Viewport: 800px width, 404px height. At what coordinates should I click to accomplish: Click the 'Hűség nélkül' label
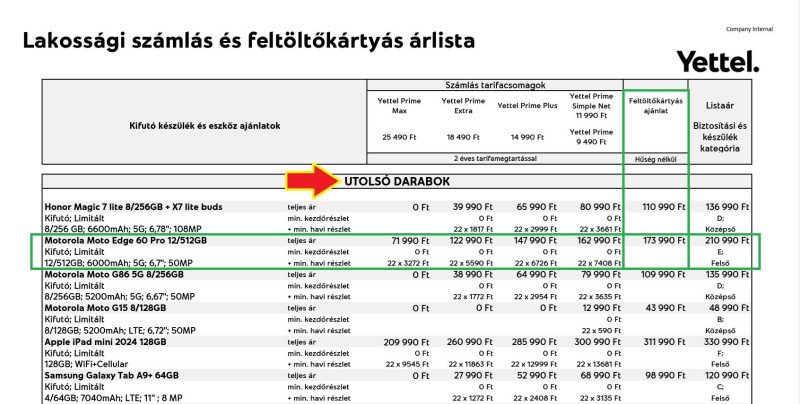pyautogui.click(x=656, y=159)
